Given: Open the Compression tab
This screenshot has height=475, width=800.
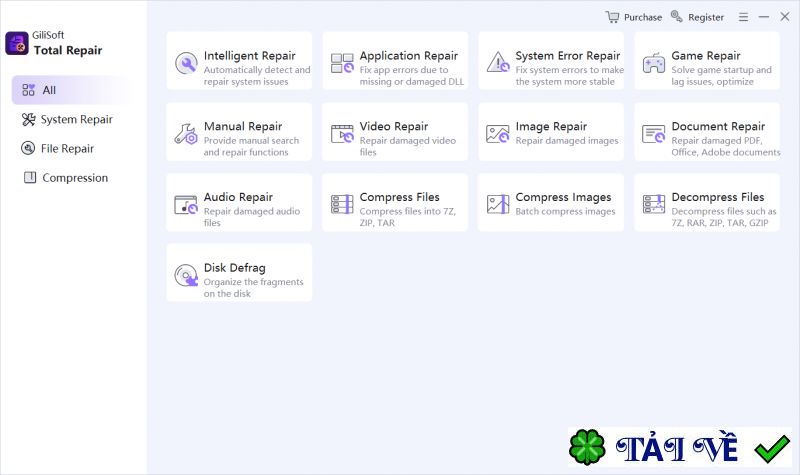Looking at the screenshot, I should pos(74,178).
